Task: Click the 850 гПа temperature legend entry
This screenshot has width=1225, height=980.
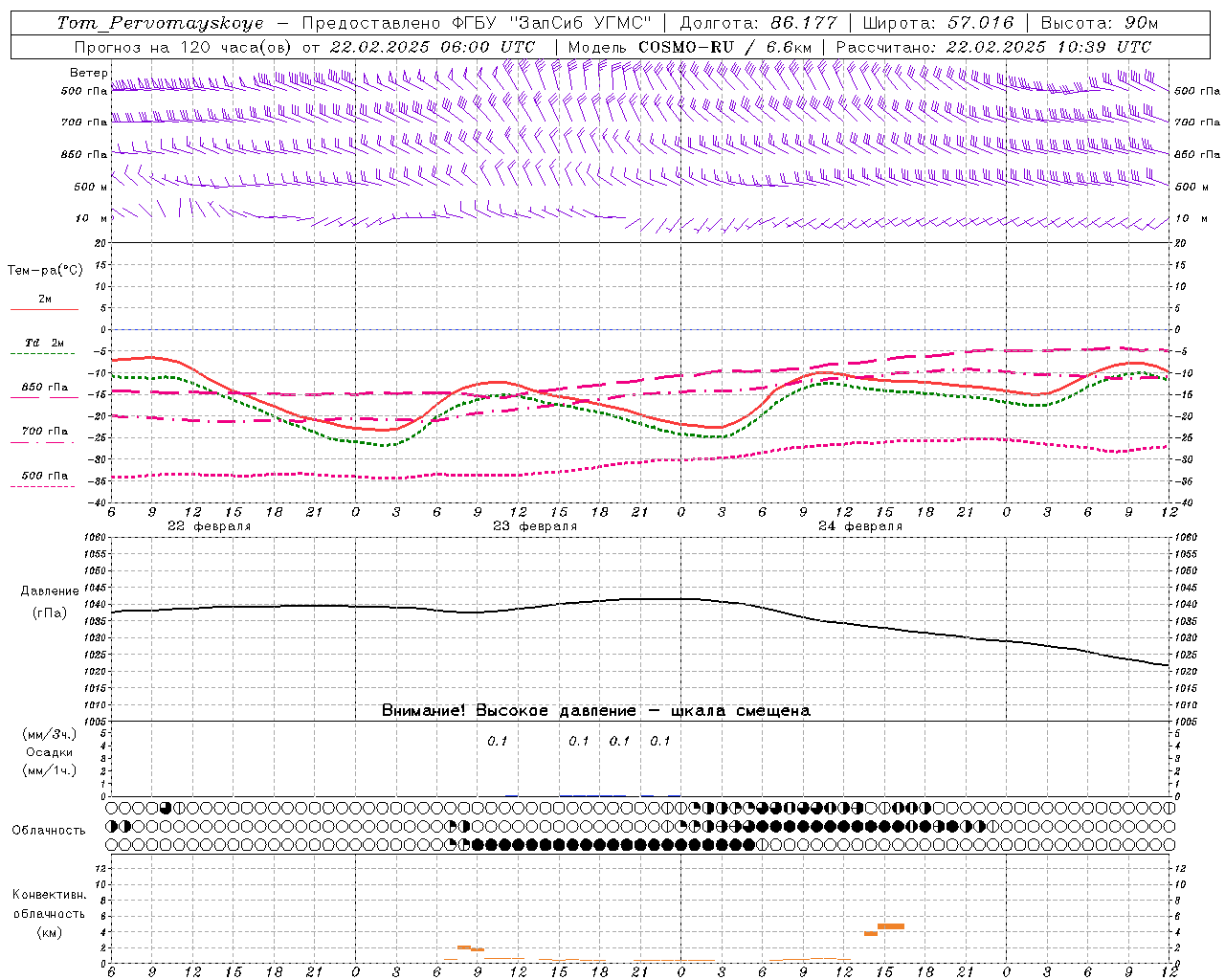Action: [45, 388]
